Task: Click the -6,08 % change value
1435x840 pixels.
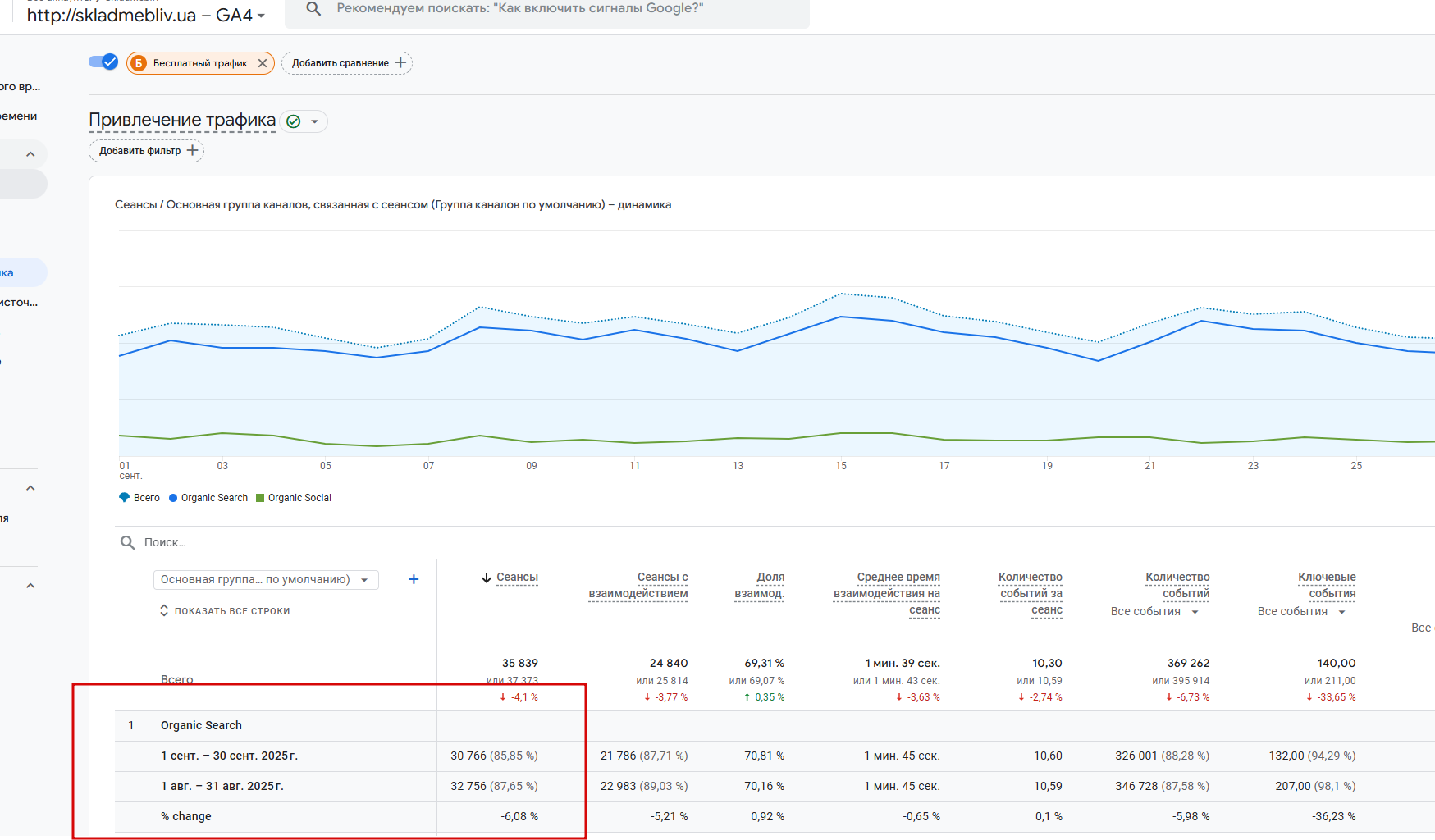Action: click(x=519, y=817)
